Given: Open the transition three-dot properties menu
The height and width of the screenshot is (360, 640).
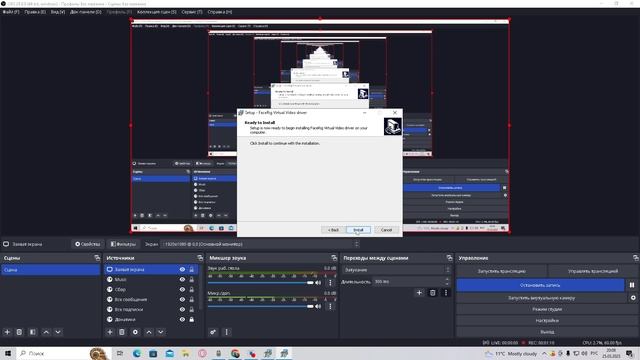Looking at the screenshot, I should click(446, 292).
